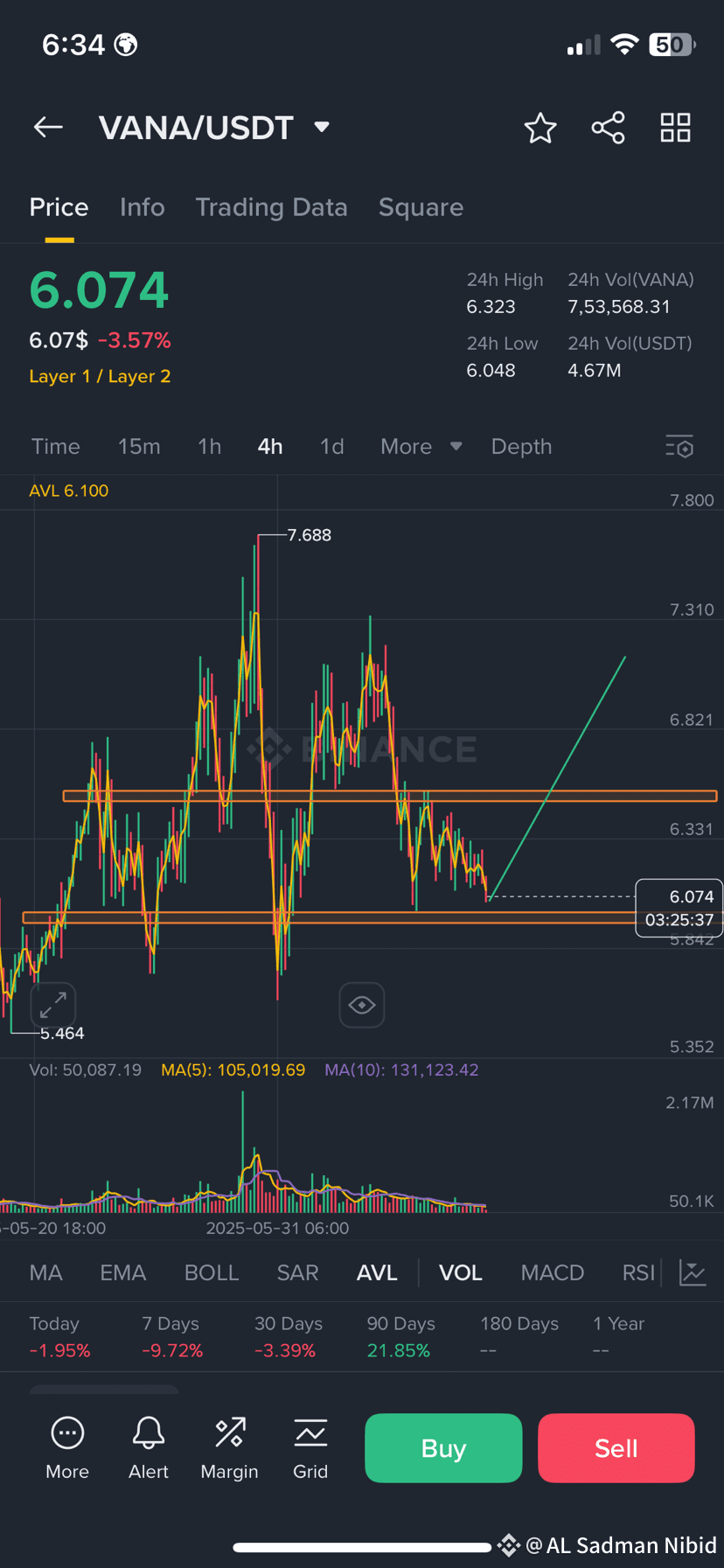This screenshot has width=724, height=1568.
Task: Toggle the VOL sub-indicator
Action: pyautogui.click(x=461, y=1272)
